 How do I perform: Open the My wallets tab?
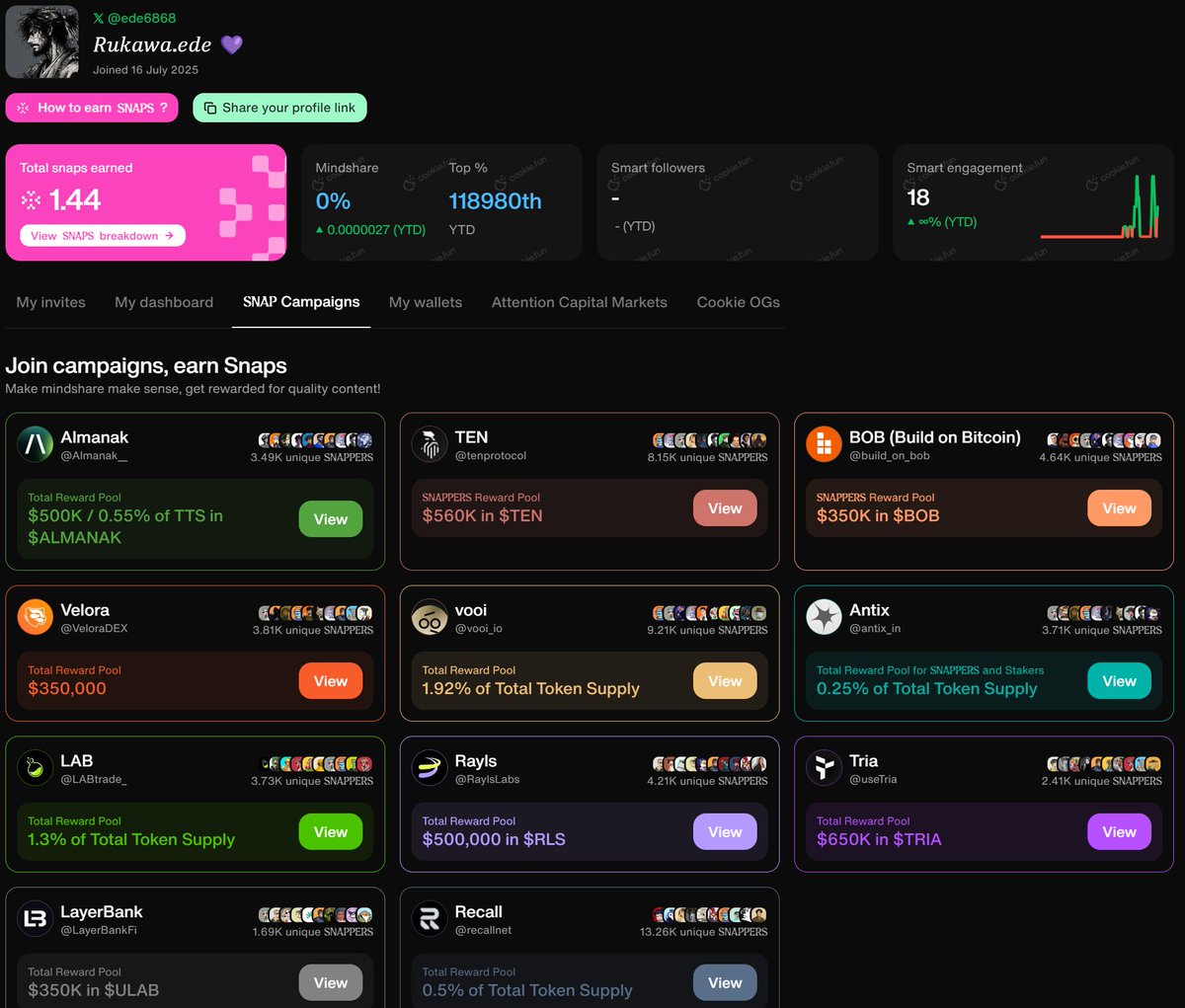tap(426, 302)
